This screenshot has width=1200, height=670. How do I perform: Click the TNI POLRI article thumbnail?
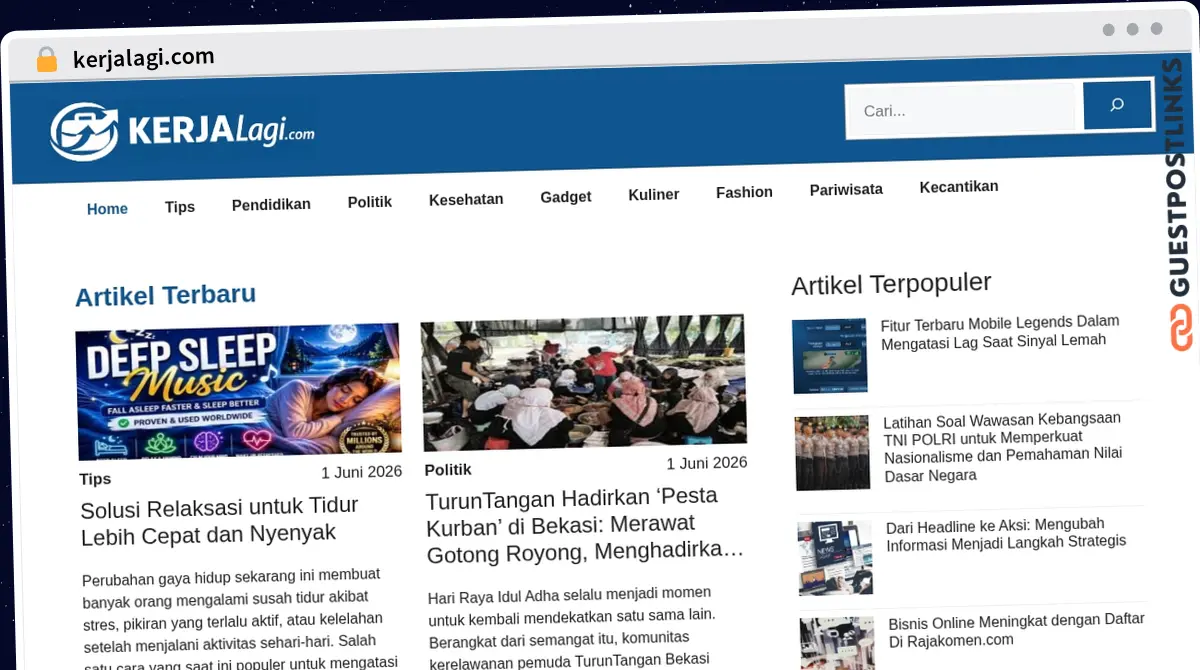(x=833, y=452)
